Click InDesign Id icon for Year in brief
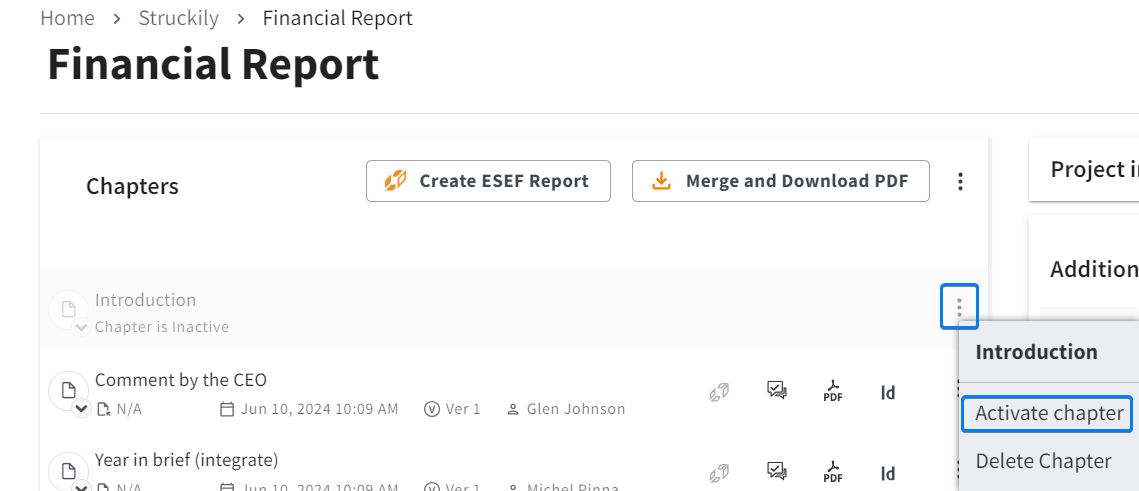The height and width of the screenshot is (491, 1139). [888, 474]
